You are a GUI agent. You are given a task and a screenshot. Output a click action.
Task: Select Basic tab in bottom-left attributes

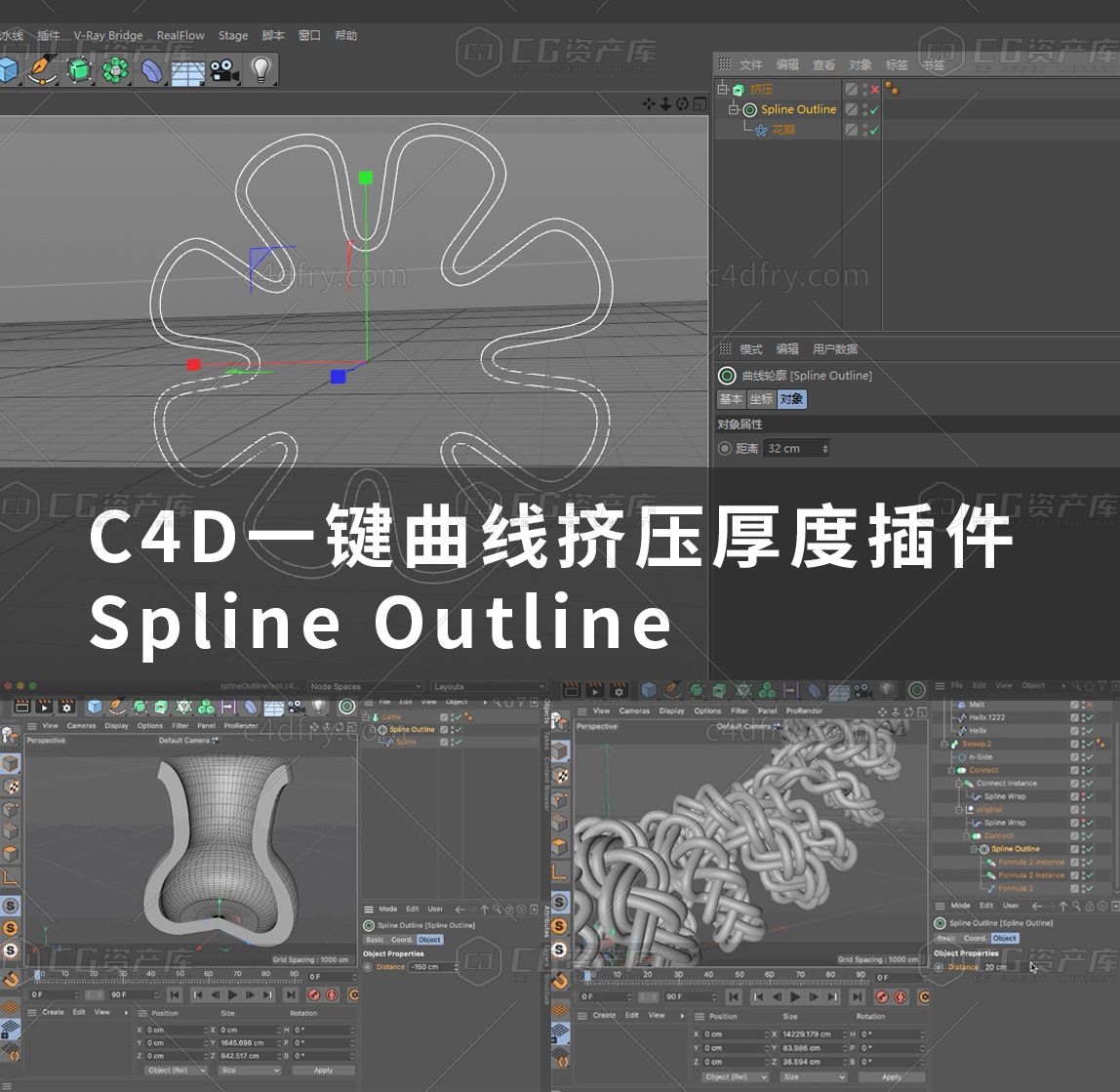pos(375,940)
